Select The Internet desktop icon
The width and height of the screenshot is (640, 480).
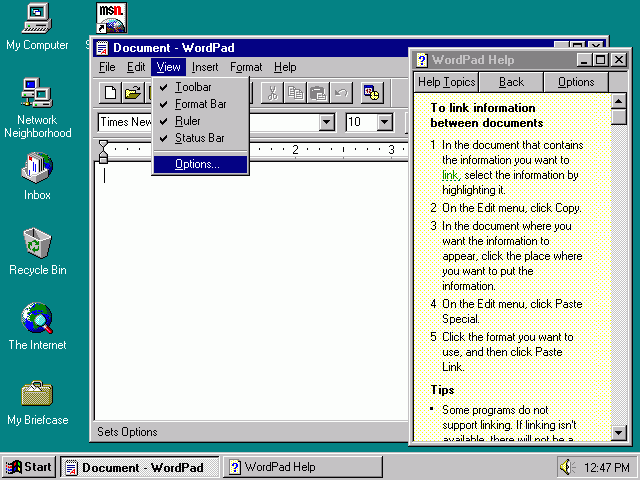click(37, 327)
